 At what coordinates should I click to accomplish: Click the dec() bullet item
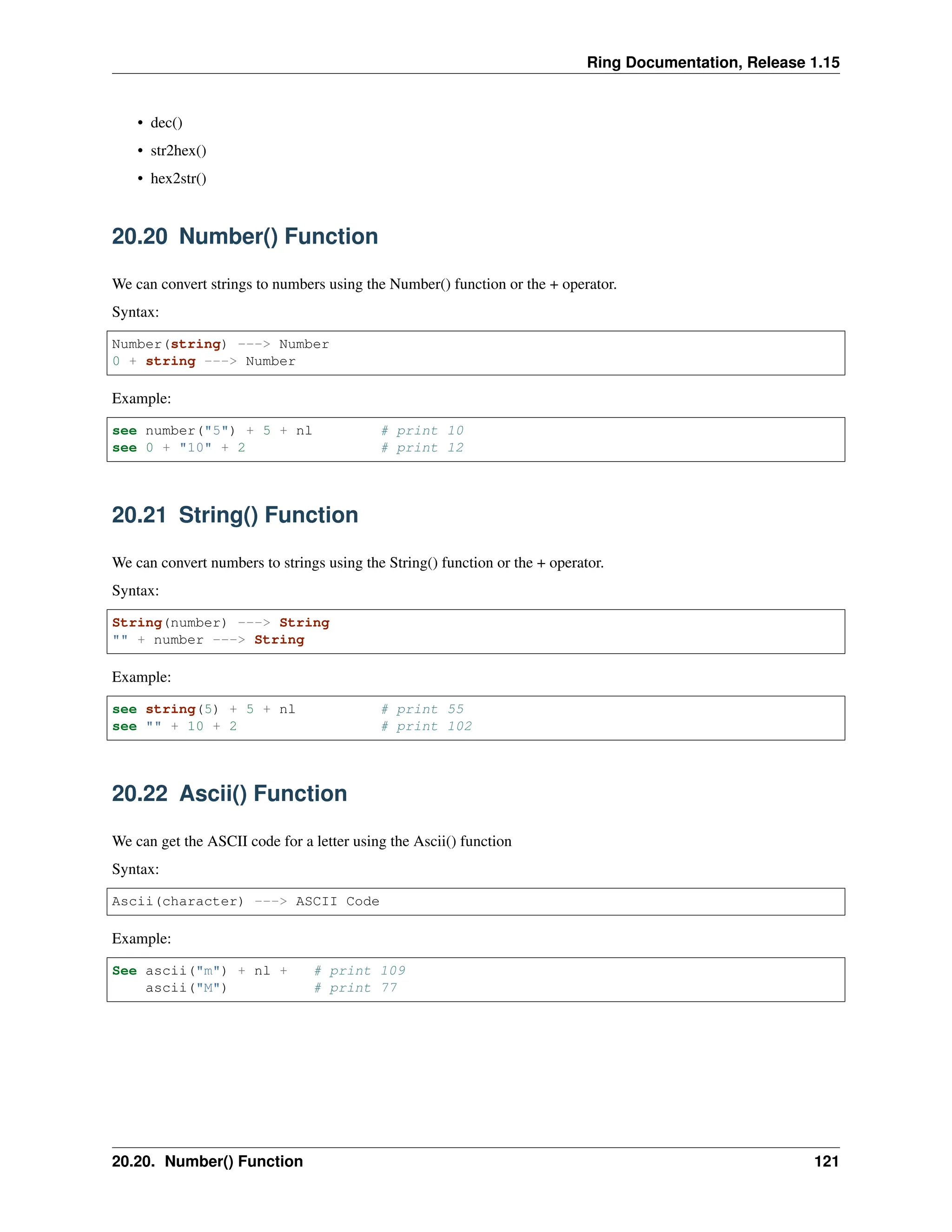point(166,122)
